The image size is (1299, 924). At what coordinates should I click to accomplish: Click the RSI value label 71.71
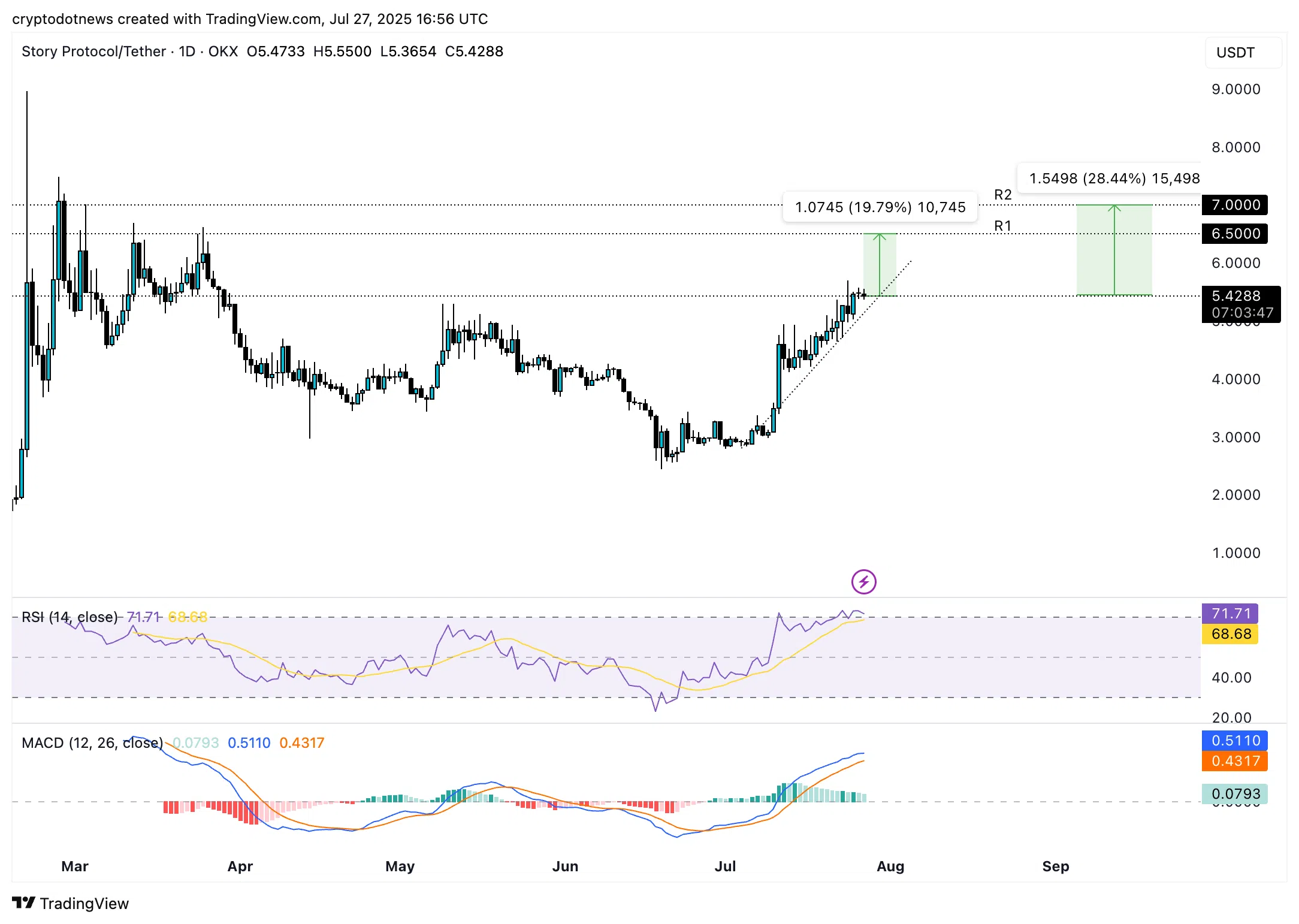click(1230, 614)
